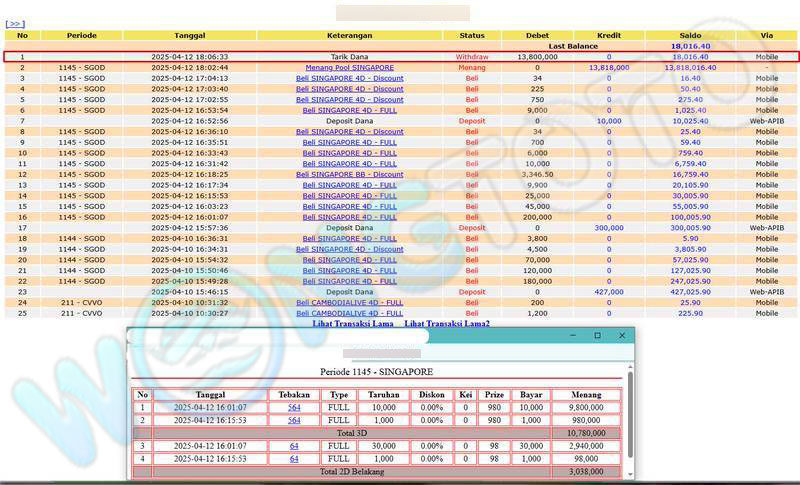Click the Lihat Transaksi Lama link

pyautogui.click(x=353, y=324)
